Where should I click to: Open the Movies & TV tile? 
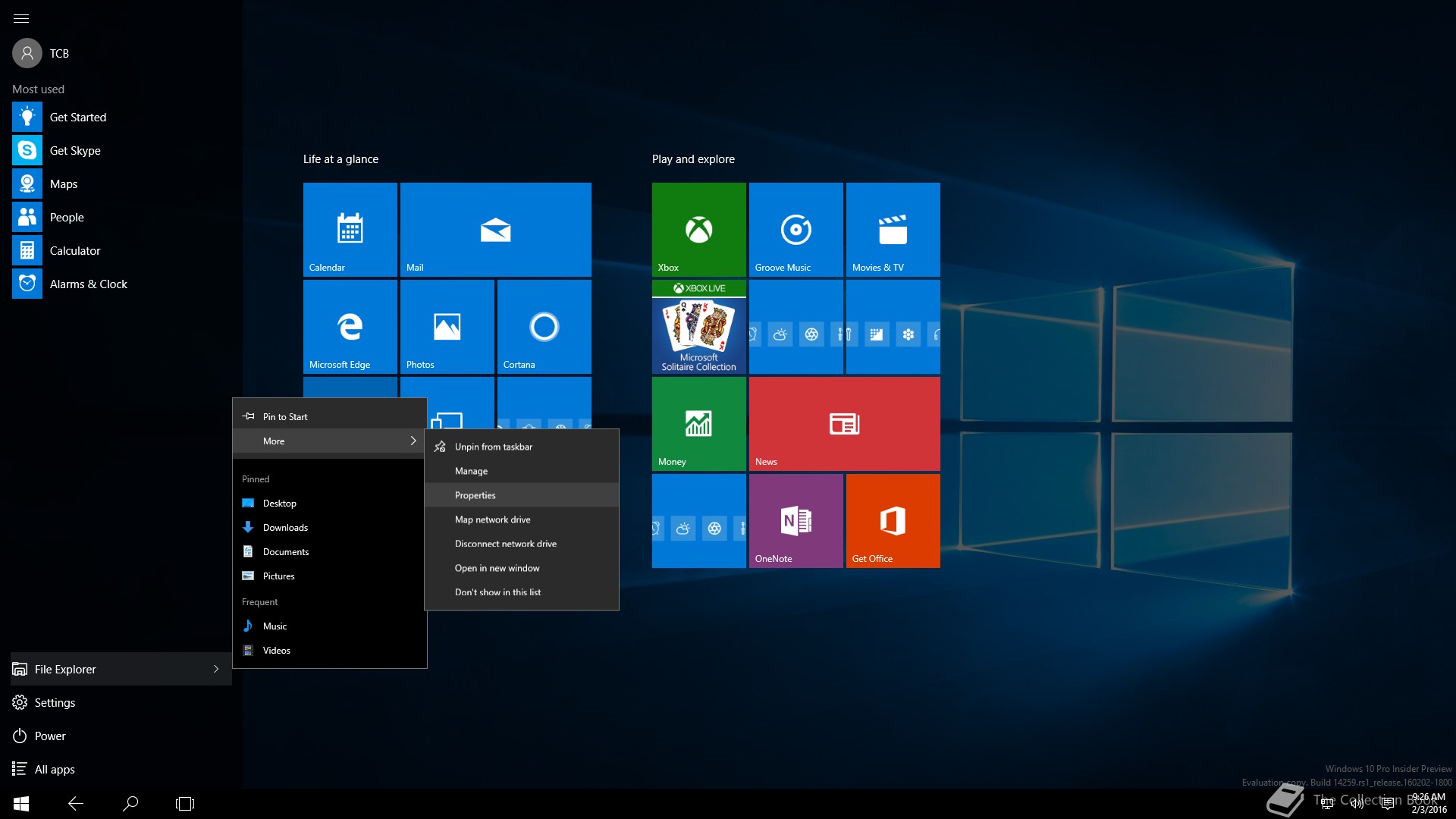(x=893, y=230)
